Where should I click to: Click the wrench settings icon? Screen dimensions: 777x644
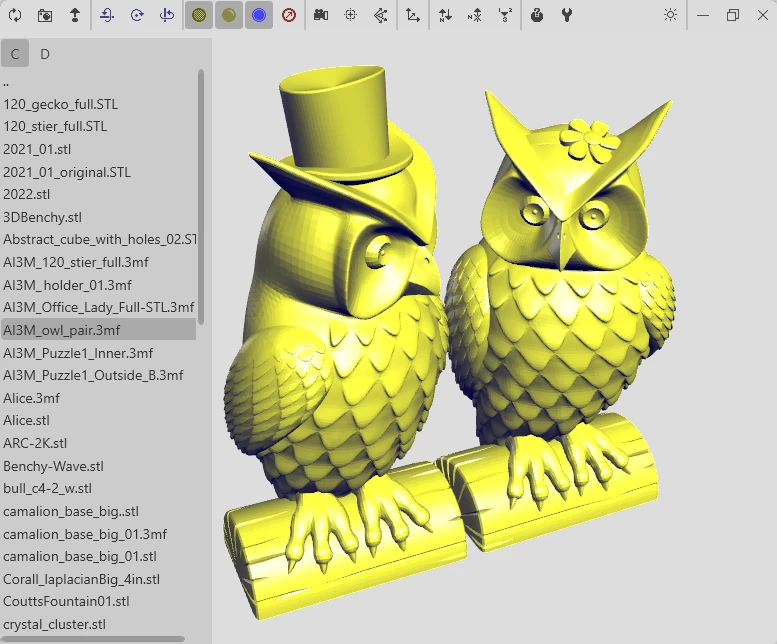point(567,16)
